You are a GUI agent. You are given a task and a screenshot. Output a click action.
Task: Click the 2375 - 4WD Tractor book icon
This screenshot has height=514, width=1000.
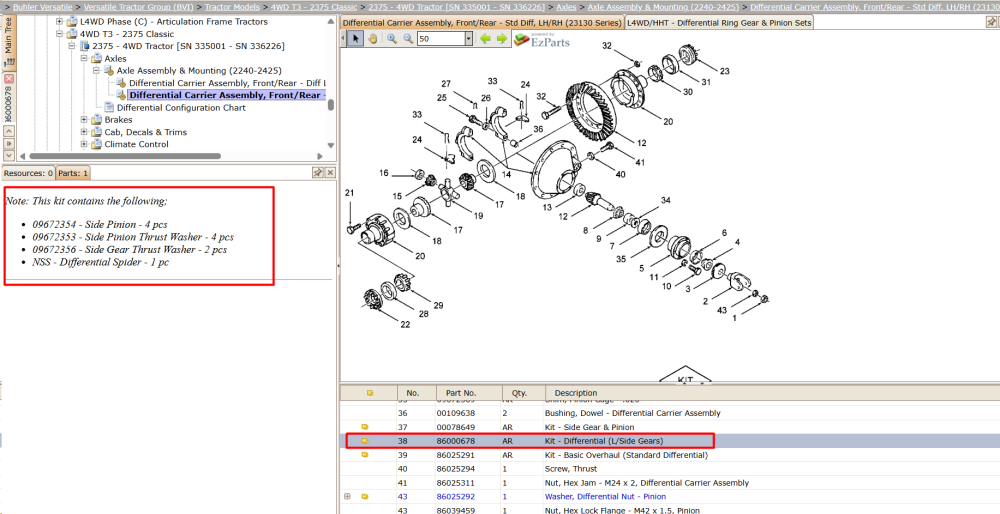[84, 47]
